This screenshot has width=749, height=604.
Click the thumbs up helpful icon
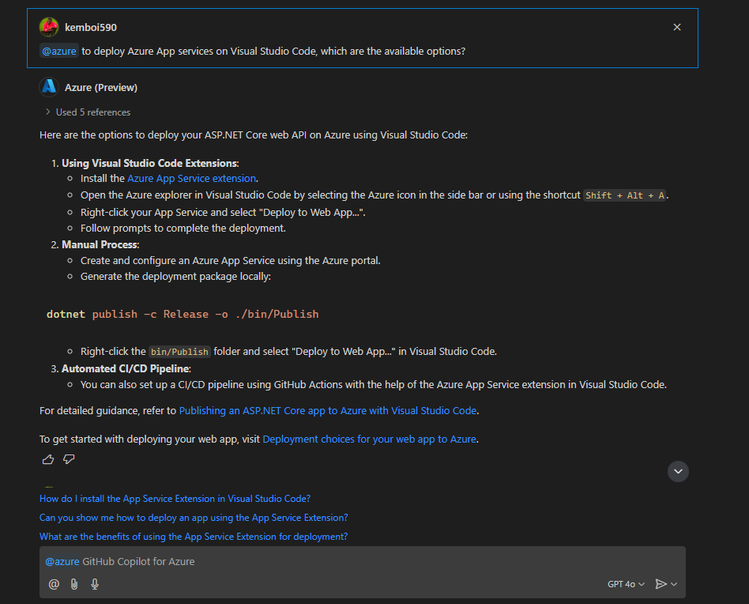pyautogui.click(x=48, y=460)
